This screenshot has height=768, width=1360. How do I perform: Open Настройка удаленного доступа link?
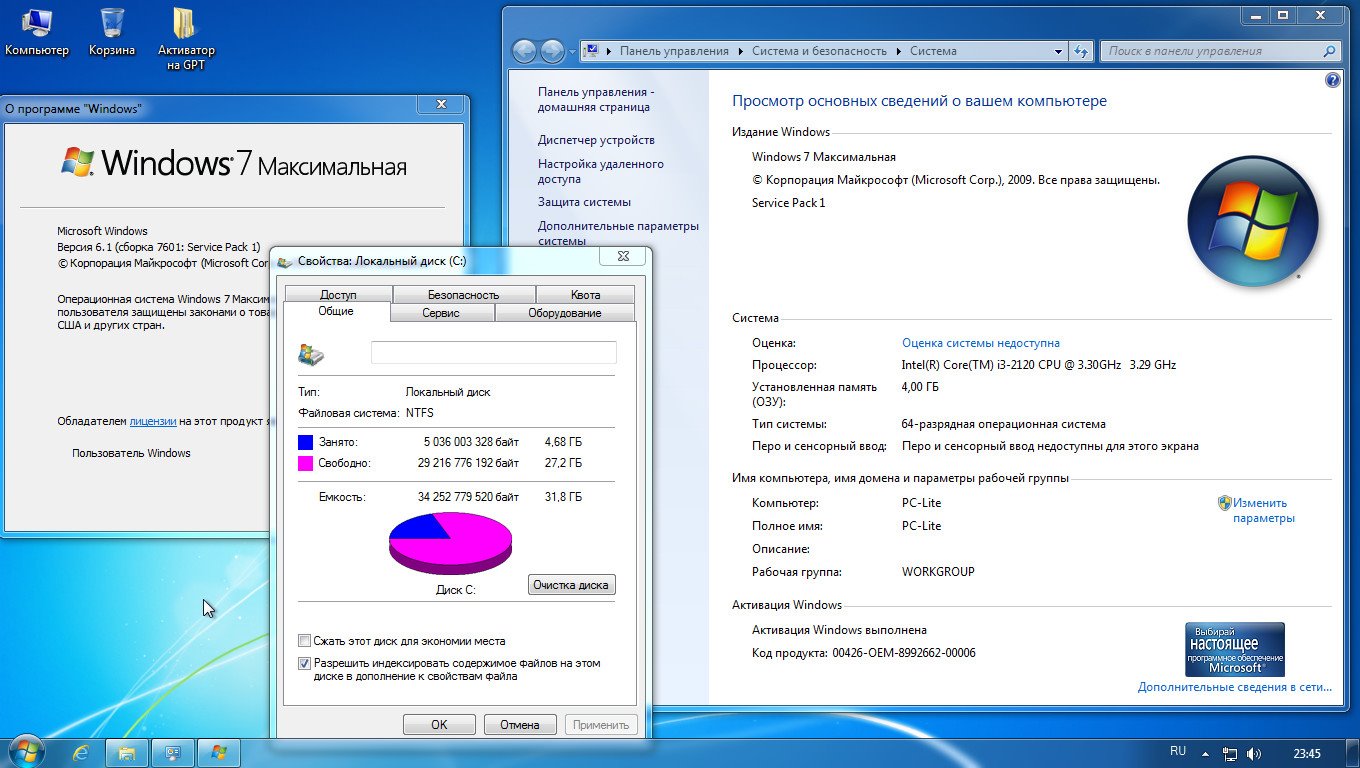[600, 171]
